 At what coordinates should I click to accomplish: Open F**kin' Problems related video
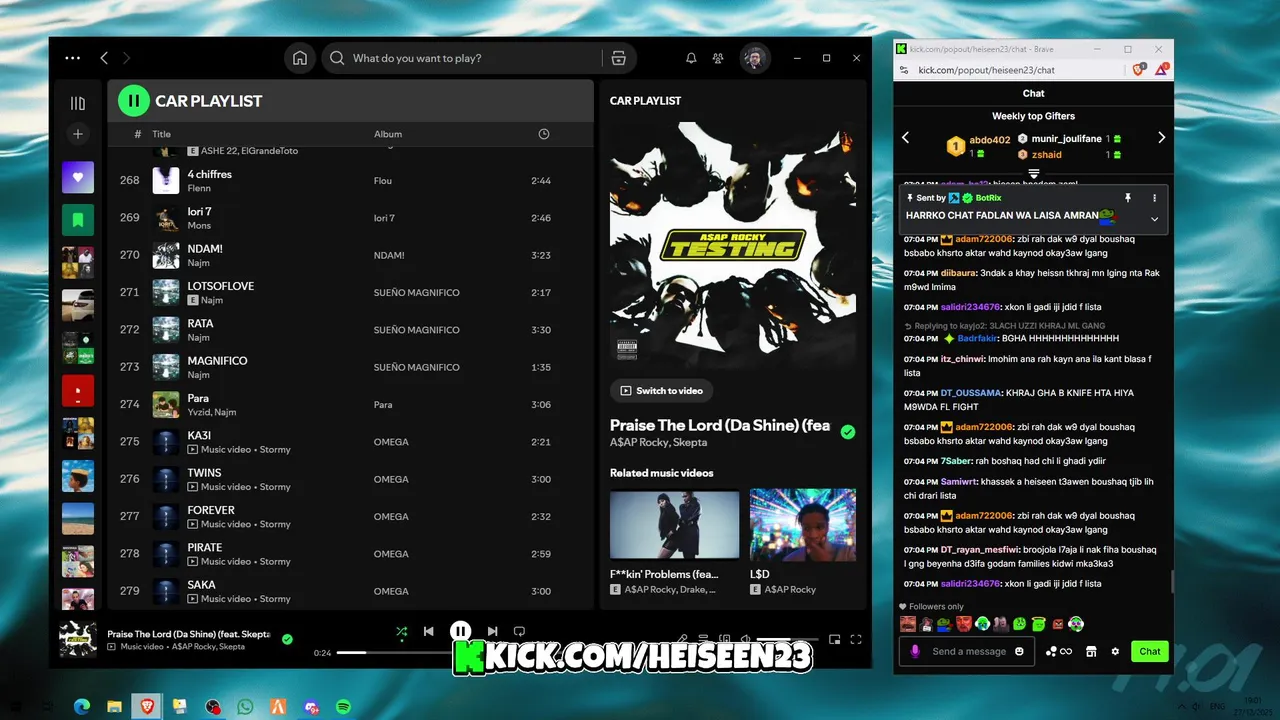[675, 524]
